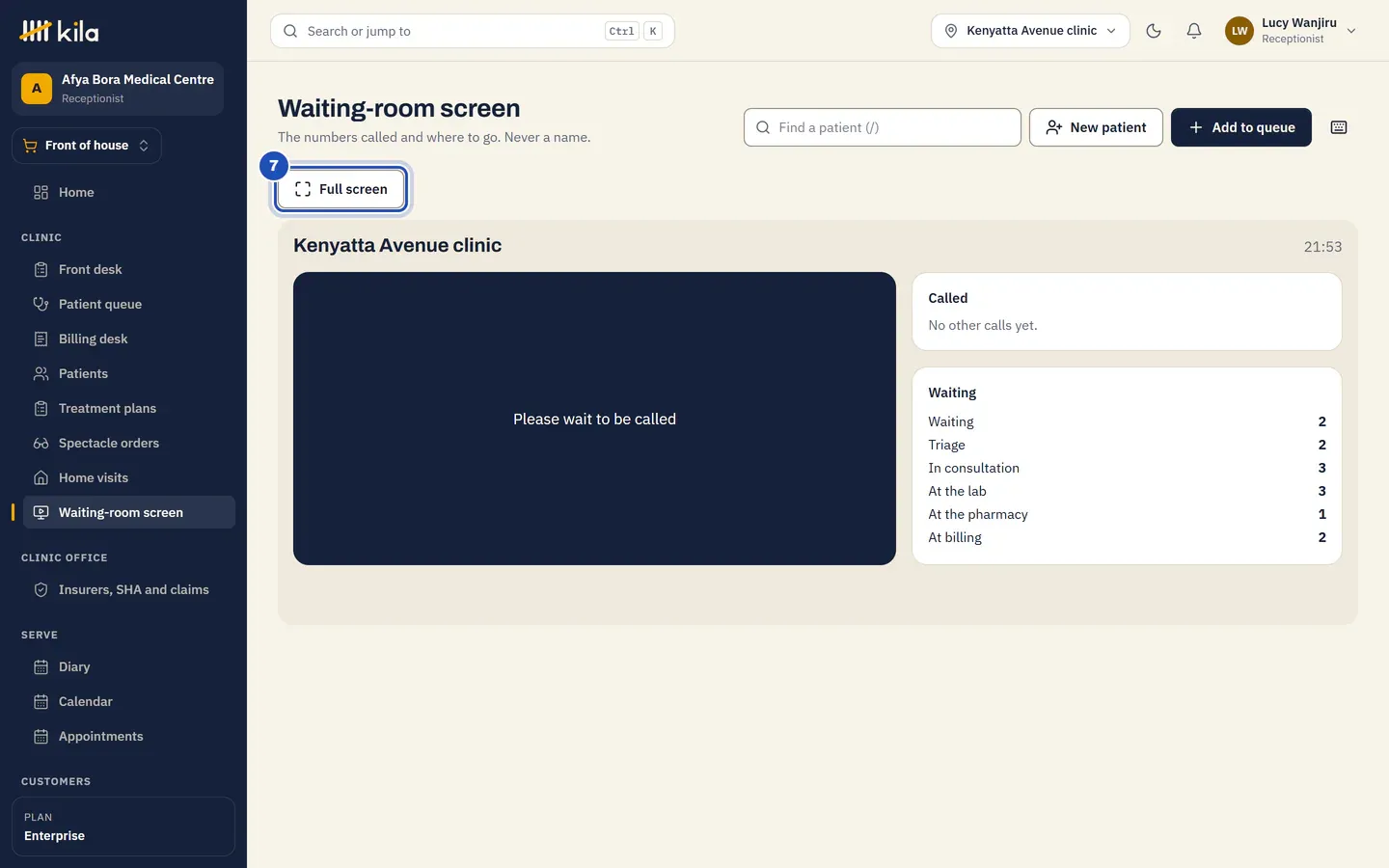Click the Patients people icon
1389x868 pixels.
(41, 373)
